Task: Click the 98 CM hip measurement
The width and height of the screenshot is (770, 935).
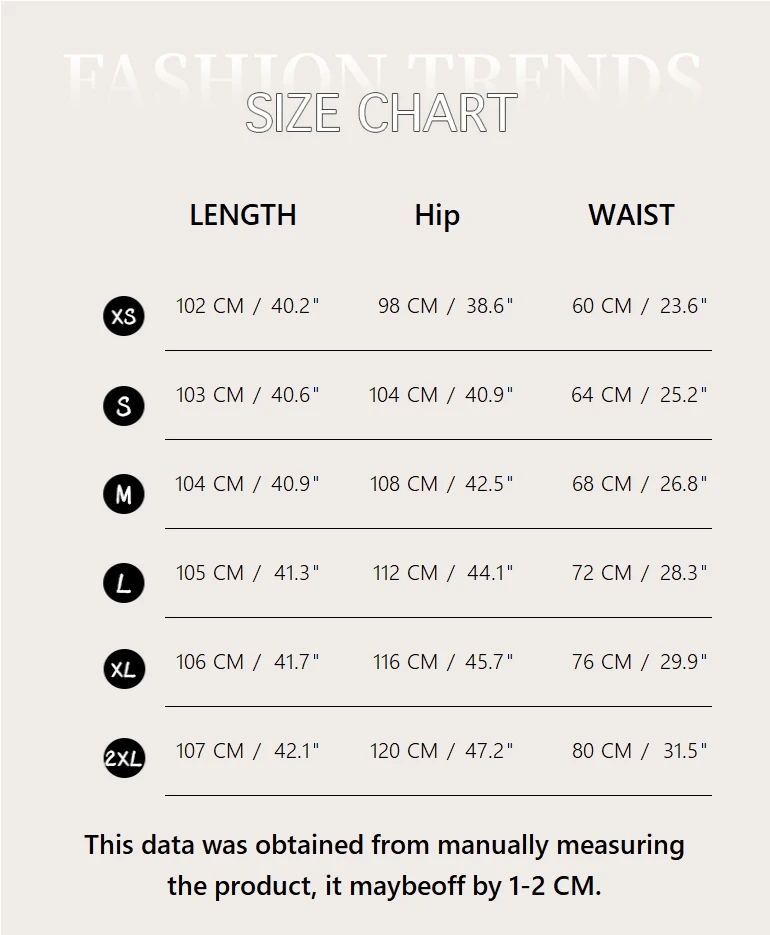Action: click(408, 306)
